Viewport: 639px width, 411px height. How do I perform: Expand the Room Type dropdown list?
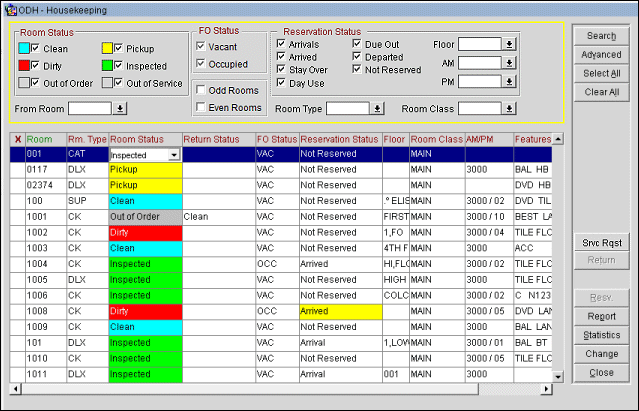380,107
